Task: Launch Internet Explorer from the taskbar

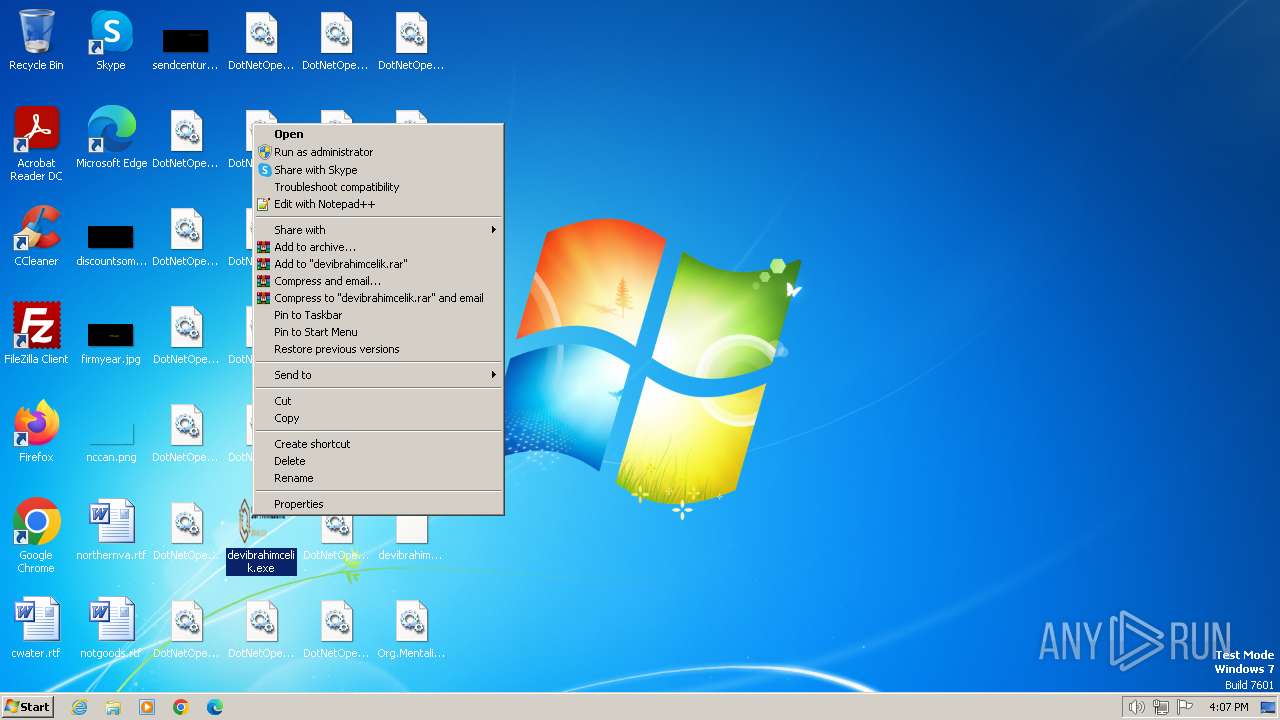Action: pyautogui.click(x=80, y=707)
